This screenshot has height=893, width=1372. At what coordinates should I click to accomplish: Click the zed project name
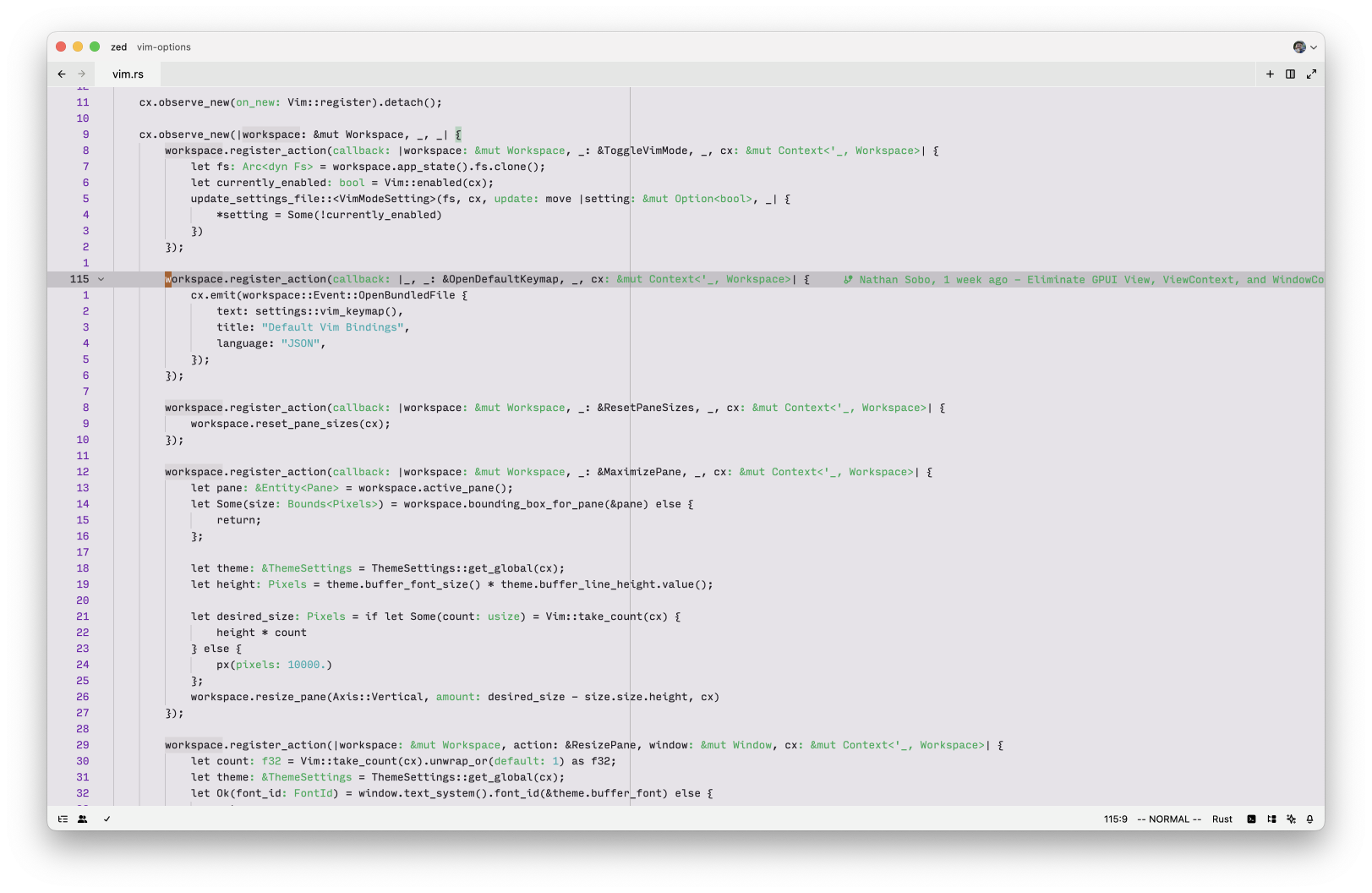(119, 47)
